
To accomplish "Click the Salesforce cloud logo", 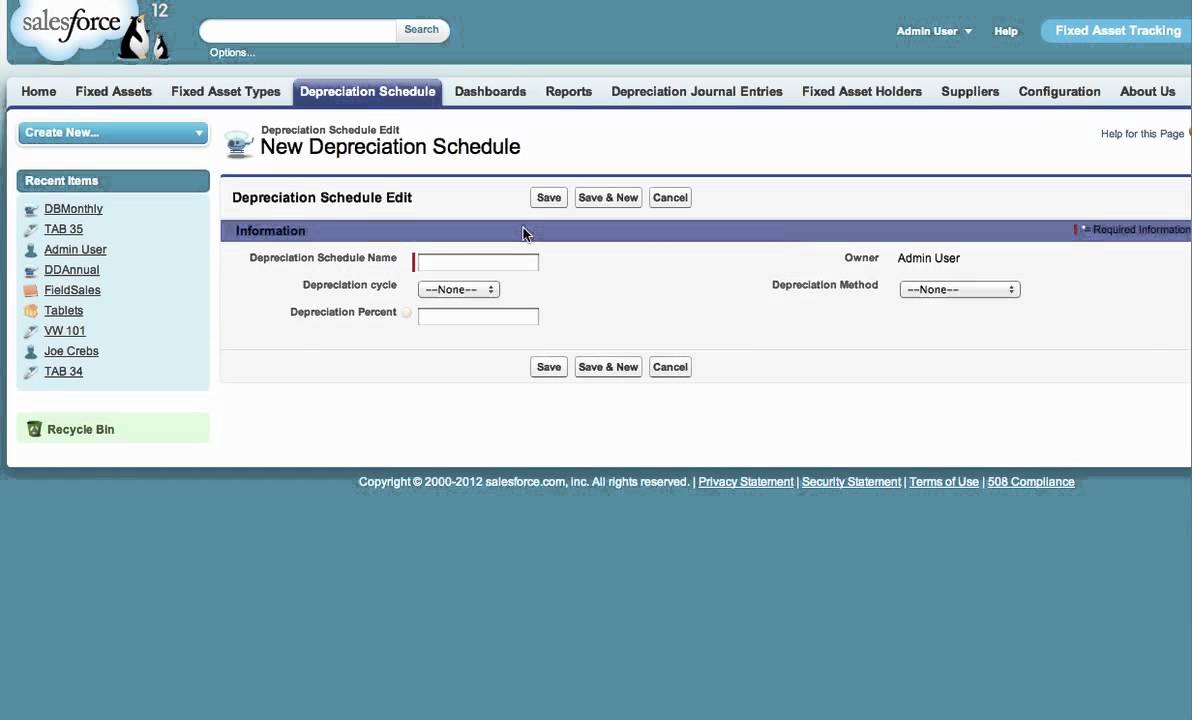I will pyautogui.click(x=72, y=30).
